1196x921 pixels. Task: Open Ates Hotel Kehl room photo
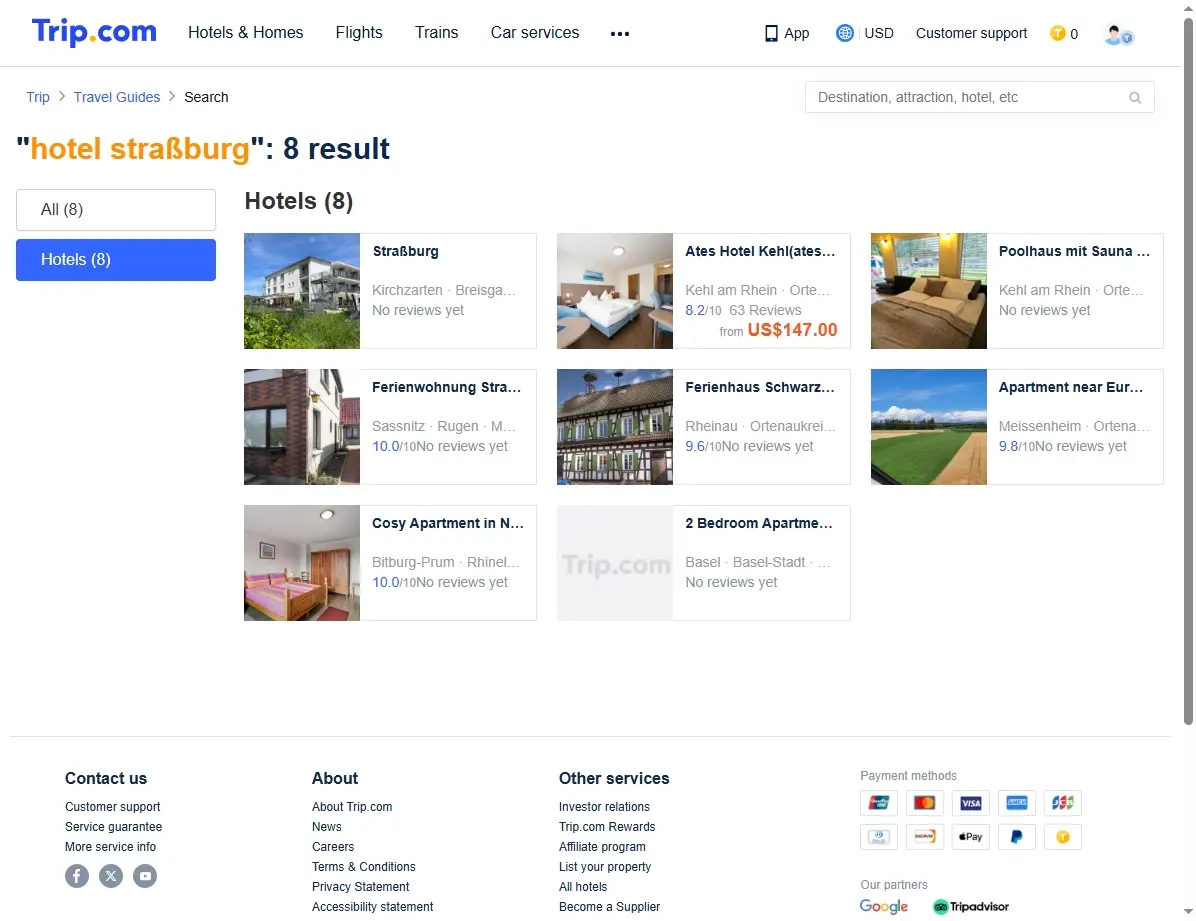pos(615,291)
